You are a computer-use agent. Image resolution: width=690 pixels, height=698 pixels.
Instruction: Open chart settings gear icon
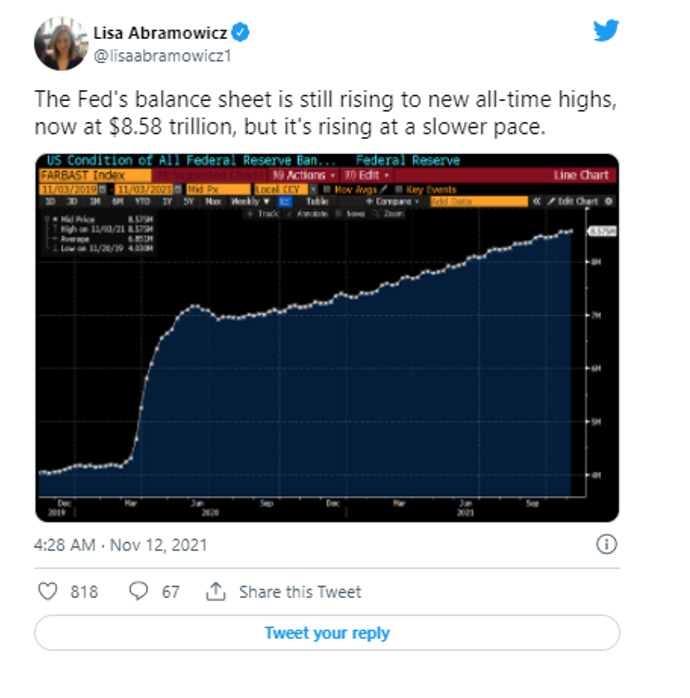coord(609,201)
